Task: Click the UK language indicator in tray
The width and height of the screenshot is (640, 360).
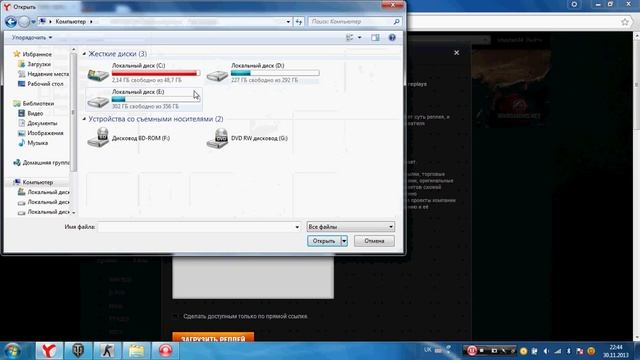Action: pos(428,350)
